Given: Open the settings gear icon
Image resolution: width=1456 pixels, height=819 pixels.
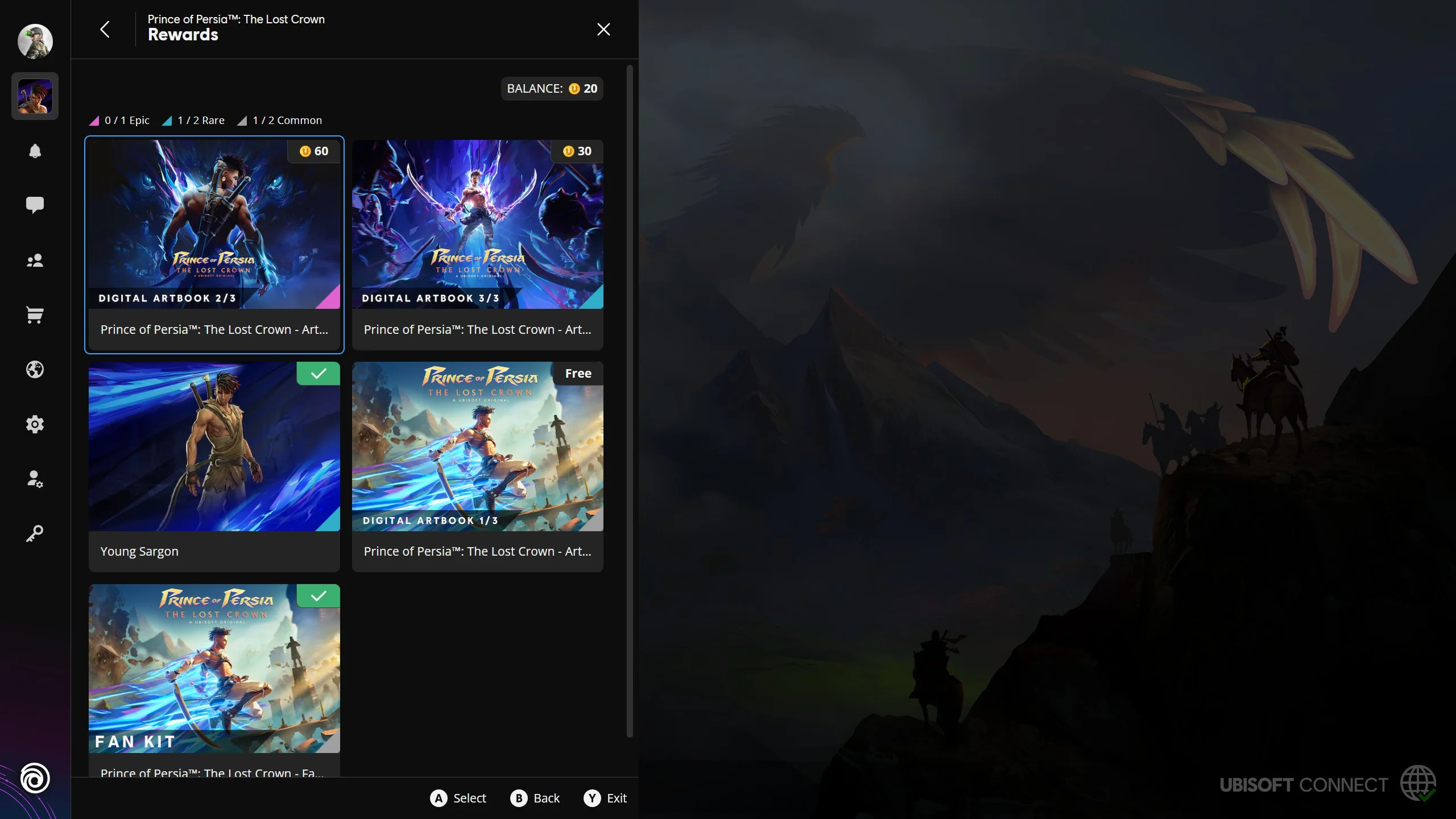Looking at the screenshot, I should [35, 424].
